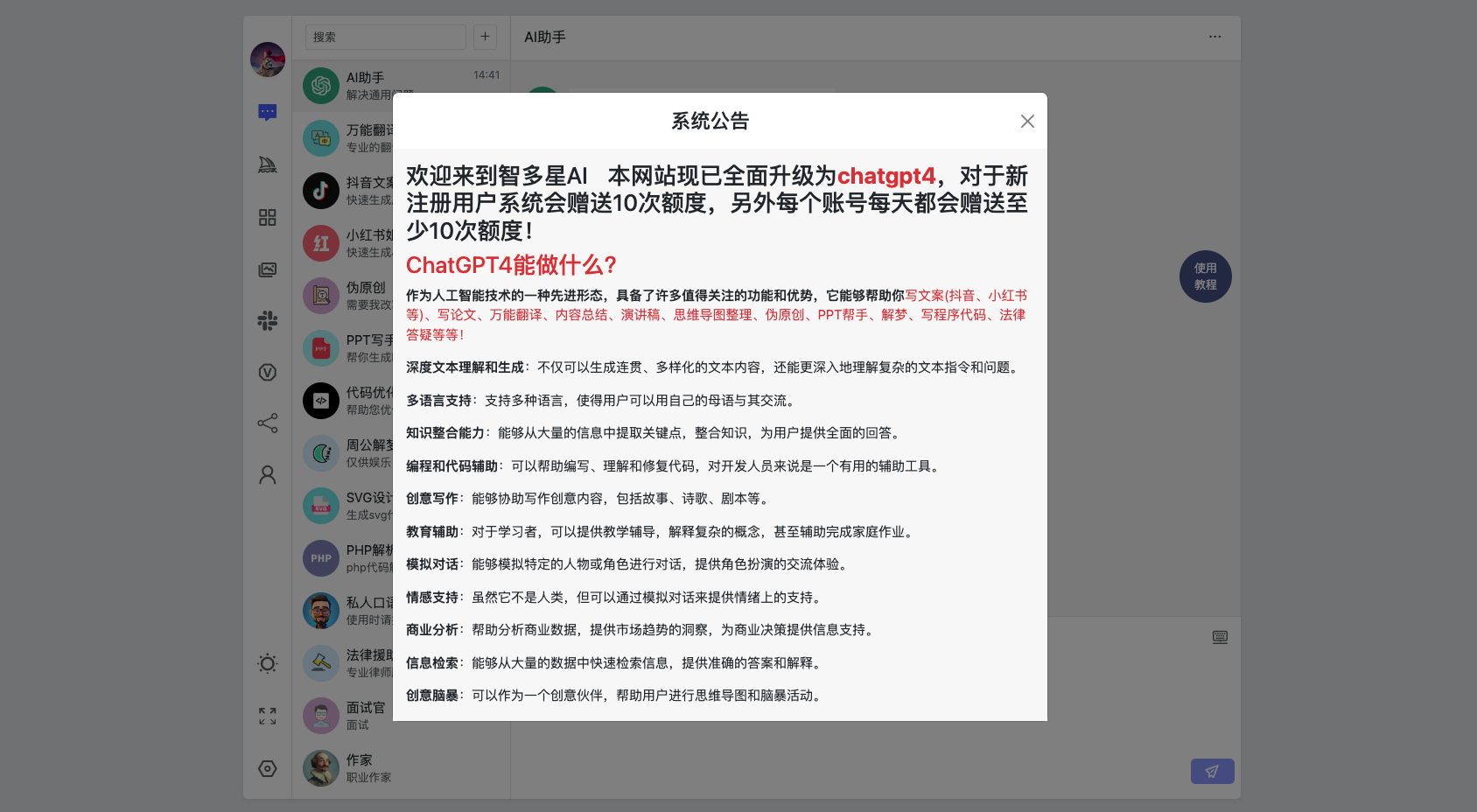Viewport: 1477px width, 812px height.
Task: Click the 模拟对话 label
Action: pos(432,564)
